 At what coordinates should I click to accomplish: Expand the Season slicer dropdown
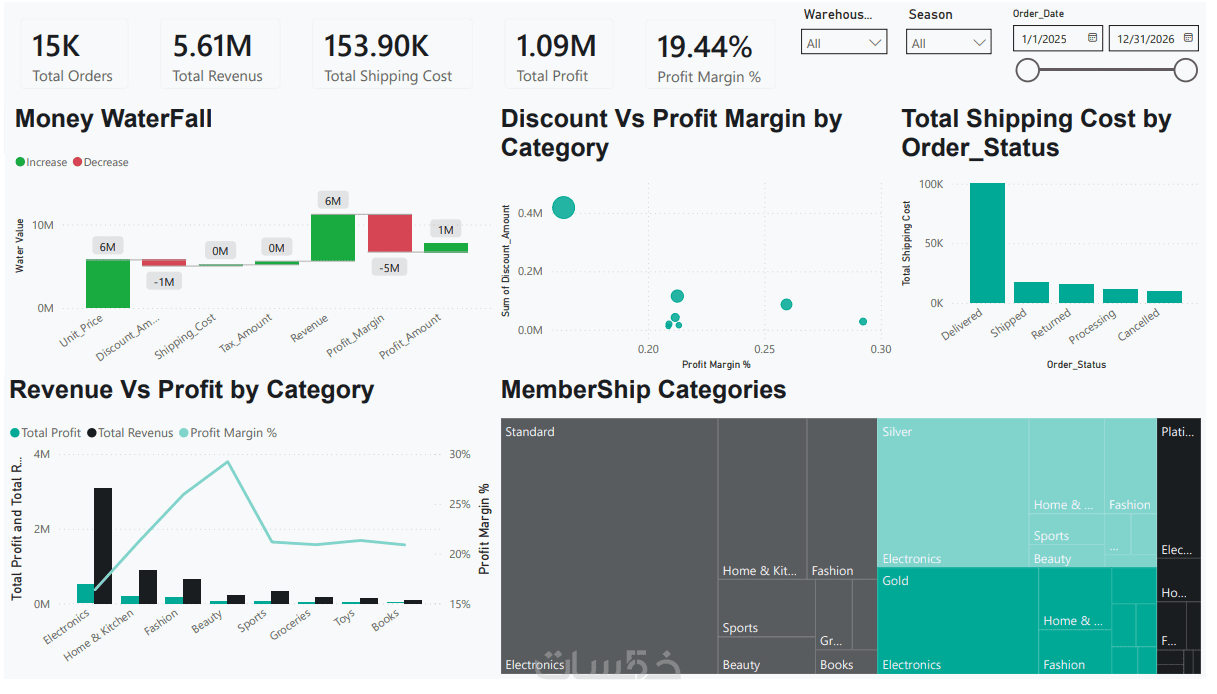(949, 42)
